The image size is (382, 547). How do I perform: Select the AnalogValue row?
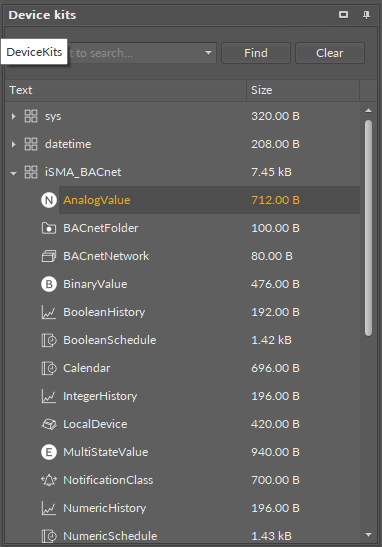coord(209,200)
